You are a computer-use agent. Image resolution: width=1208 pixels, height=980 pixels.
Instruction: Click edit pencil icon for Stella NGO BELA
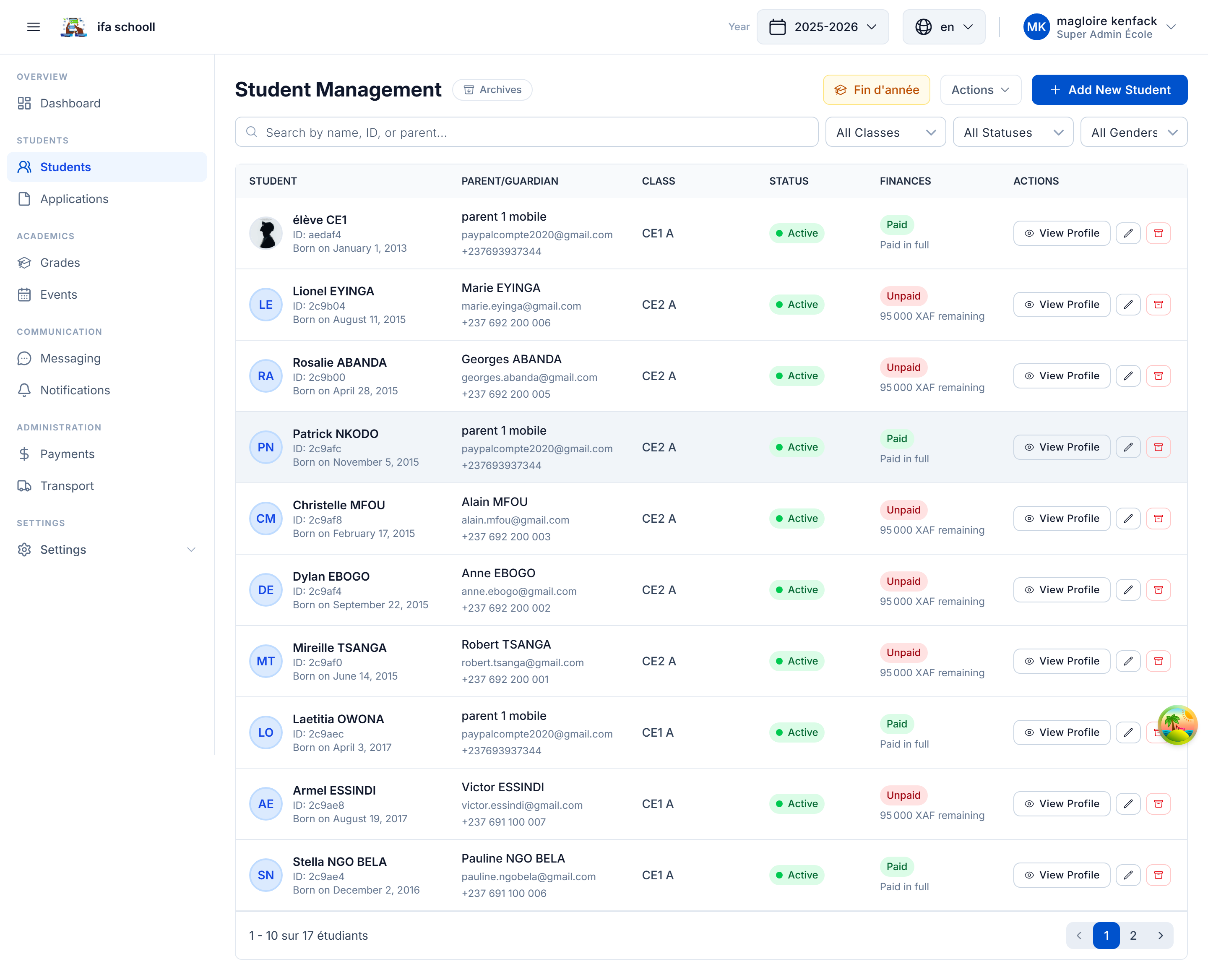pyautogui.click(x=1128, y=875)
